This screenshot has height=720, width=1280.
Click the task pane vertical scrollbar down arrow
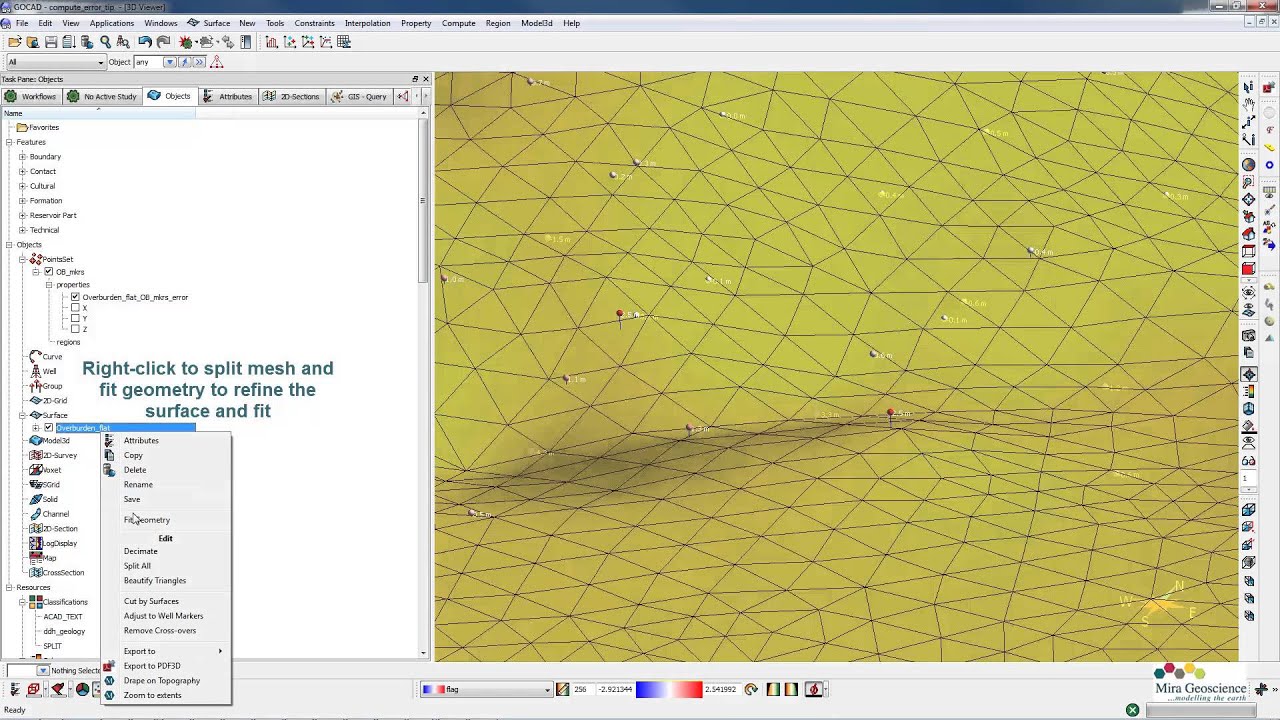423,653
